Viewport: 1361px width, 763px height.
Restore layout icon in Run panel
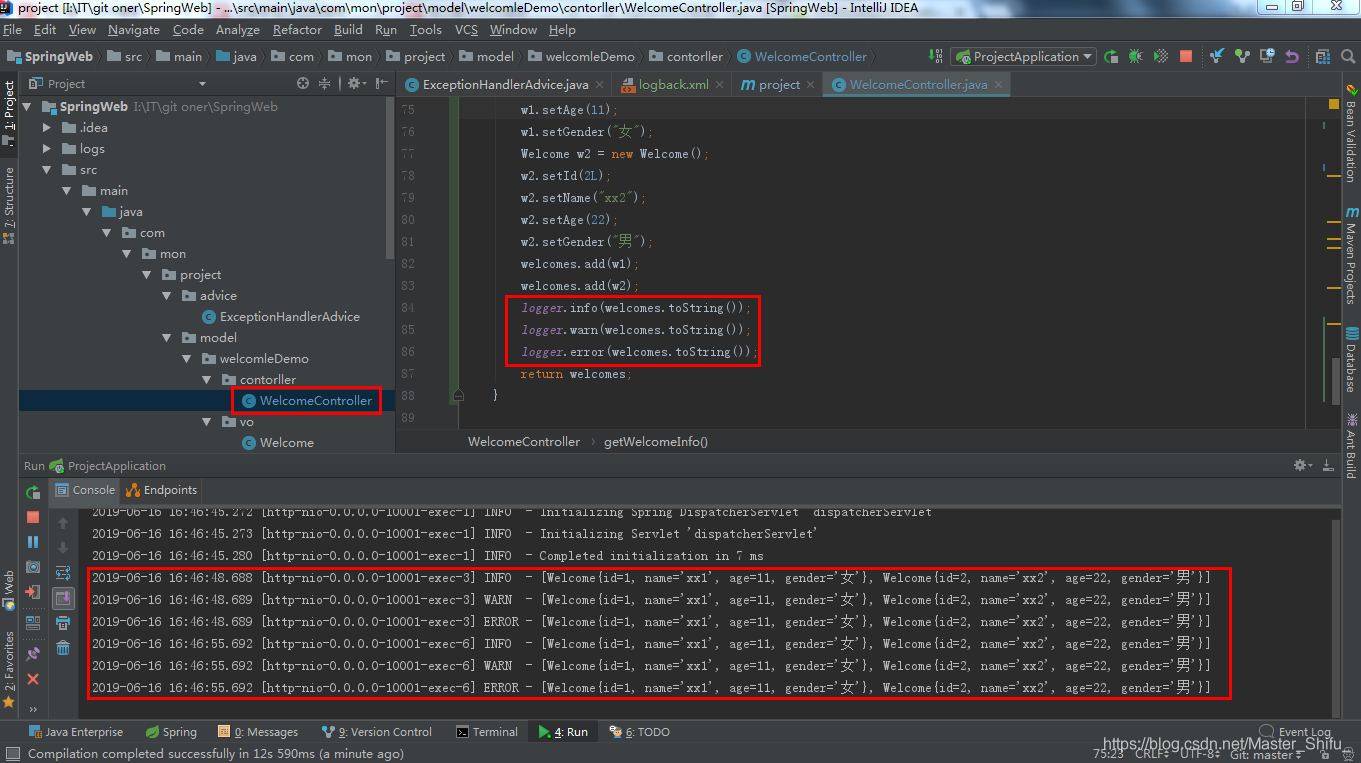[x=33, y=623]
